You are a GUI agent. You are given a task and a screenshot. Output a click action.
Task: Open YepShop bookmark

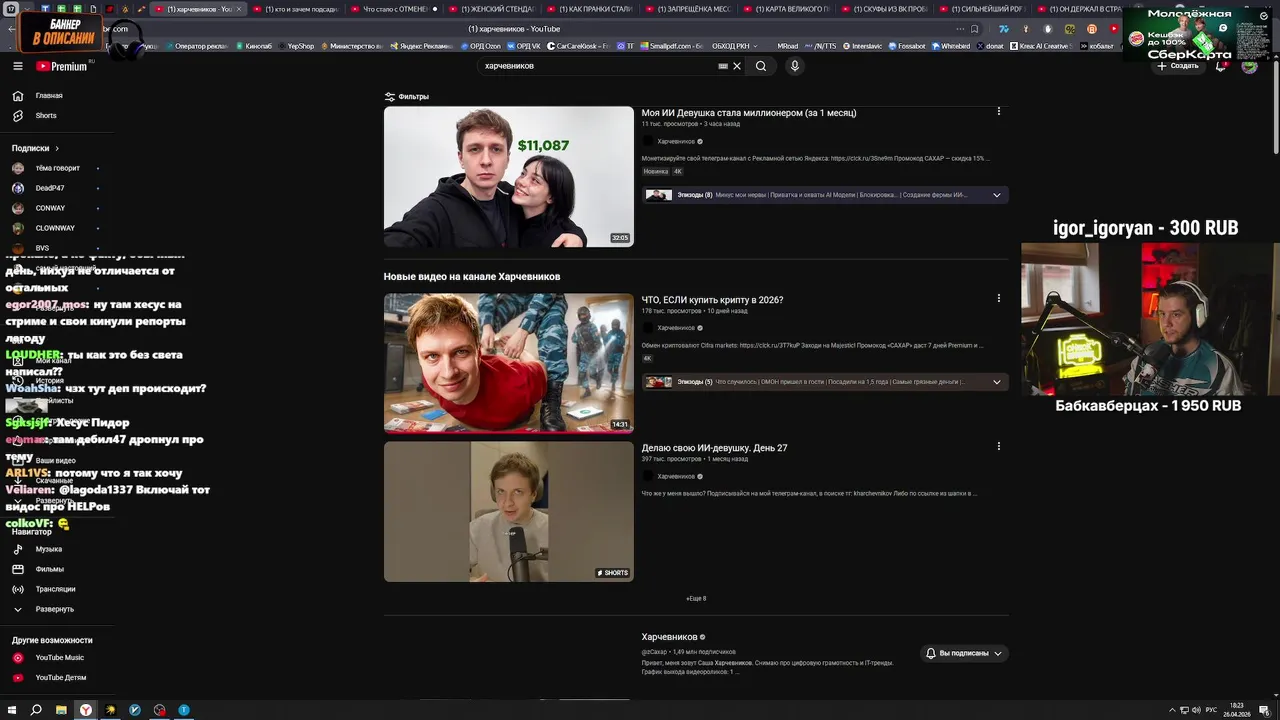tap(297, 46)
